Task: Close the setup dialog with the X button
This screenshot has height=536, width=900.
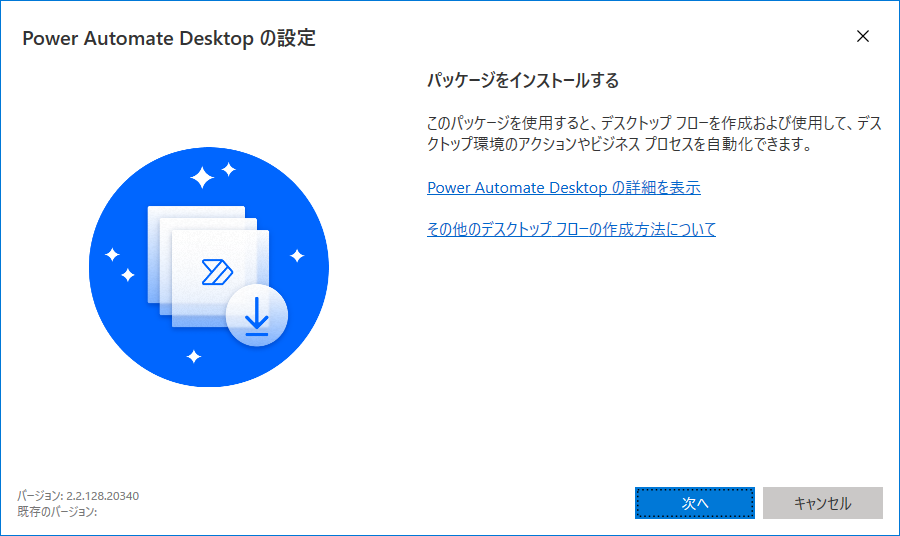Action: pos(863,36)
